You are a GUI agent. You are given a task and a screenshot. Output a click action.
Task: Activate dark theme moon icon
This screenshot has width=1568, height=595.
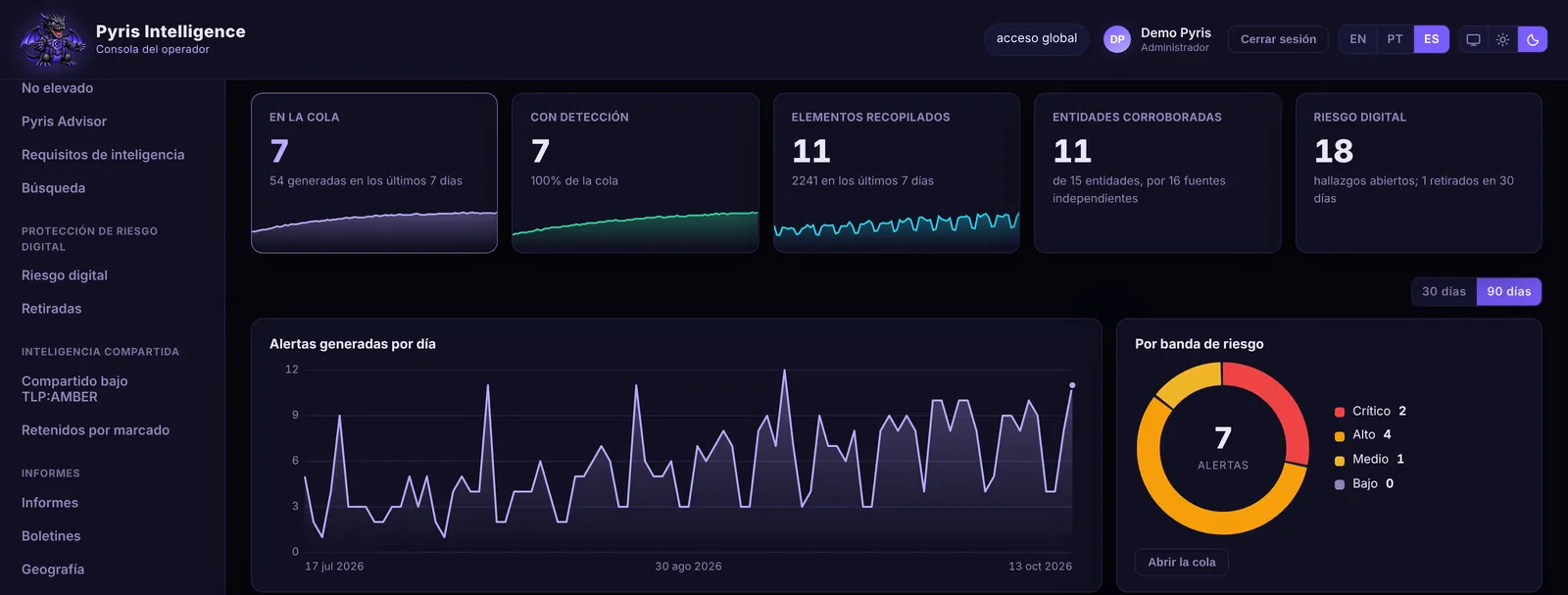click(1533, 39)
